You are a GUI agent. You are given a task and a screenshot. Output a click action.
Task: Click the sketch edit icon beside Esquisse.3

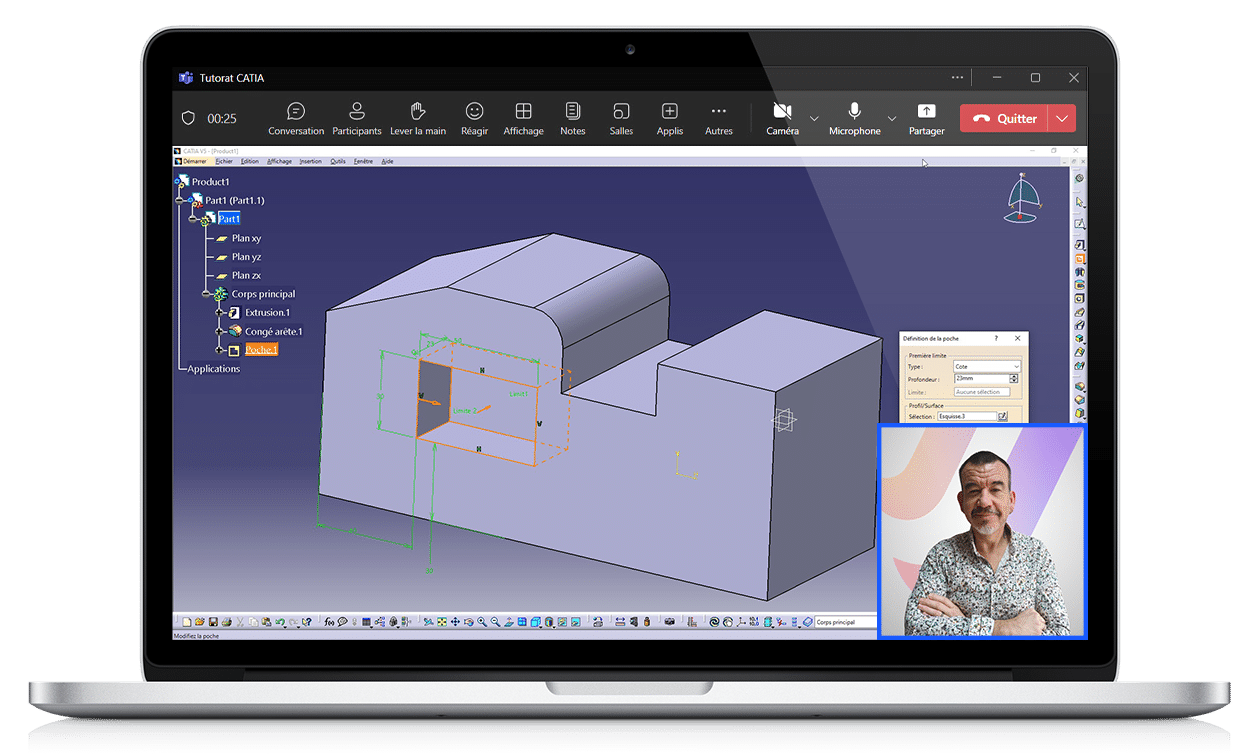coord(1003,416)
